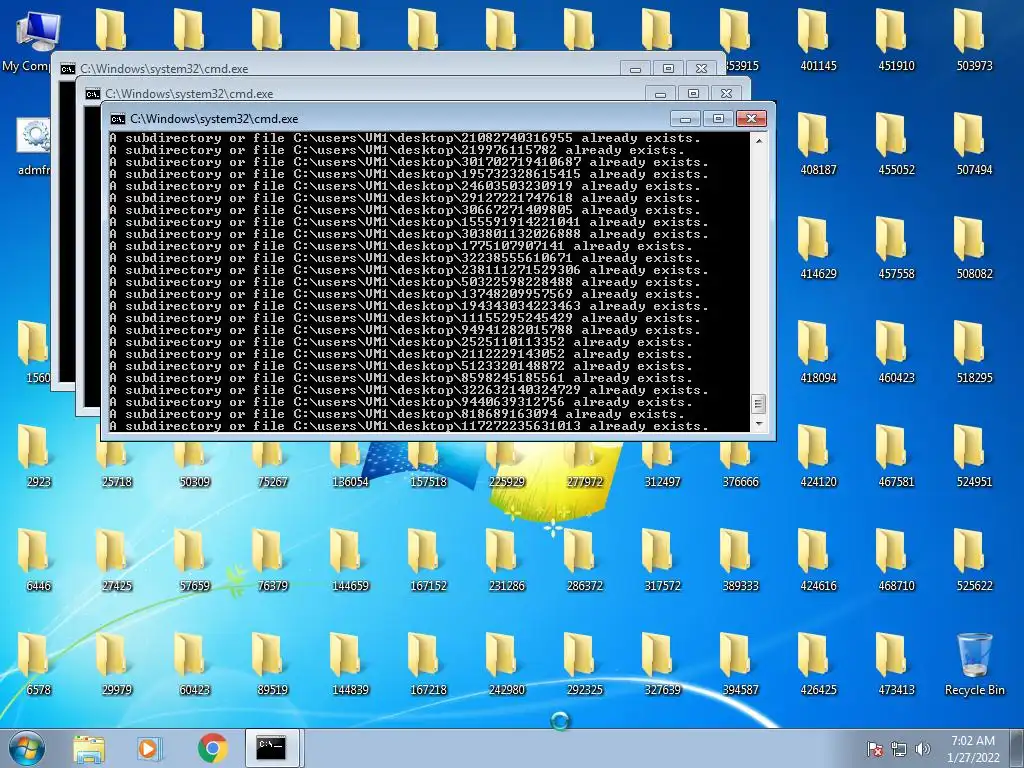Select folder named 525622
1024x768 pixels.
point(974,559)
